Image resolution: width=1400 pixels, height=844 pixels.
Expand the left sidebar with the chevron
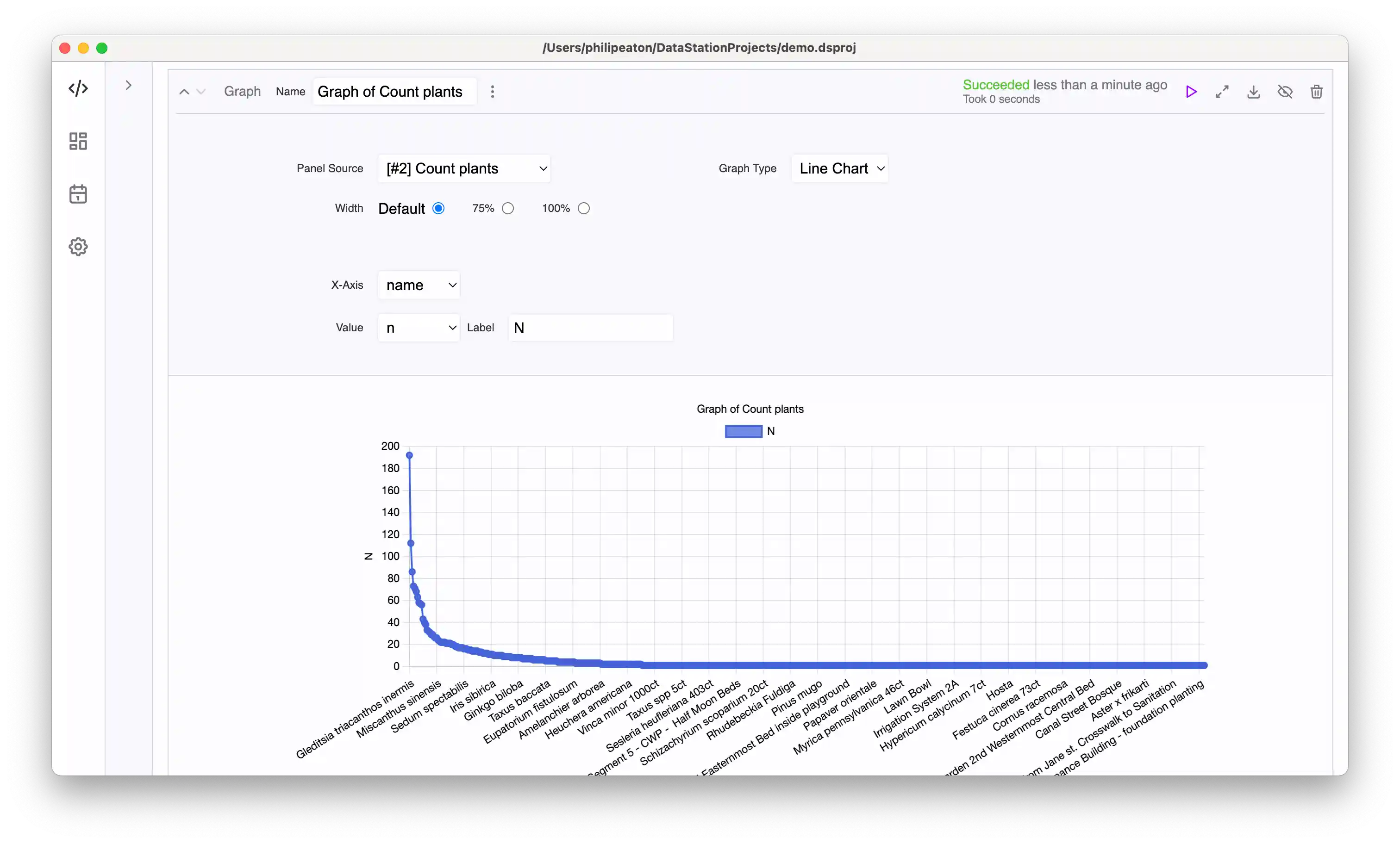pyautogui.click(x=128, y=85)
